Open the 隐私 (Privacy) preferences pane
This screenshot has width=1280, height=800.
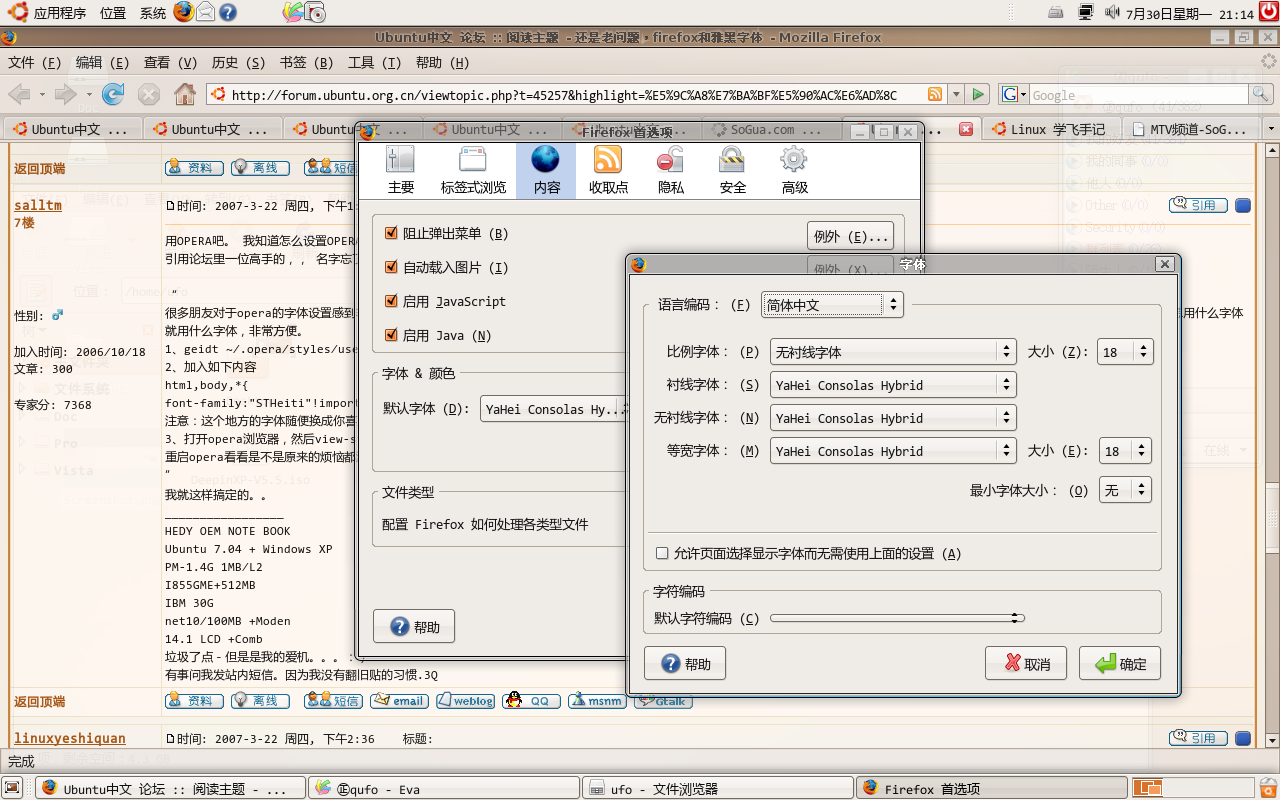670,170
